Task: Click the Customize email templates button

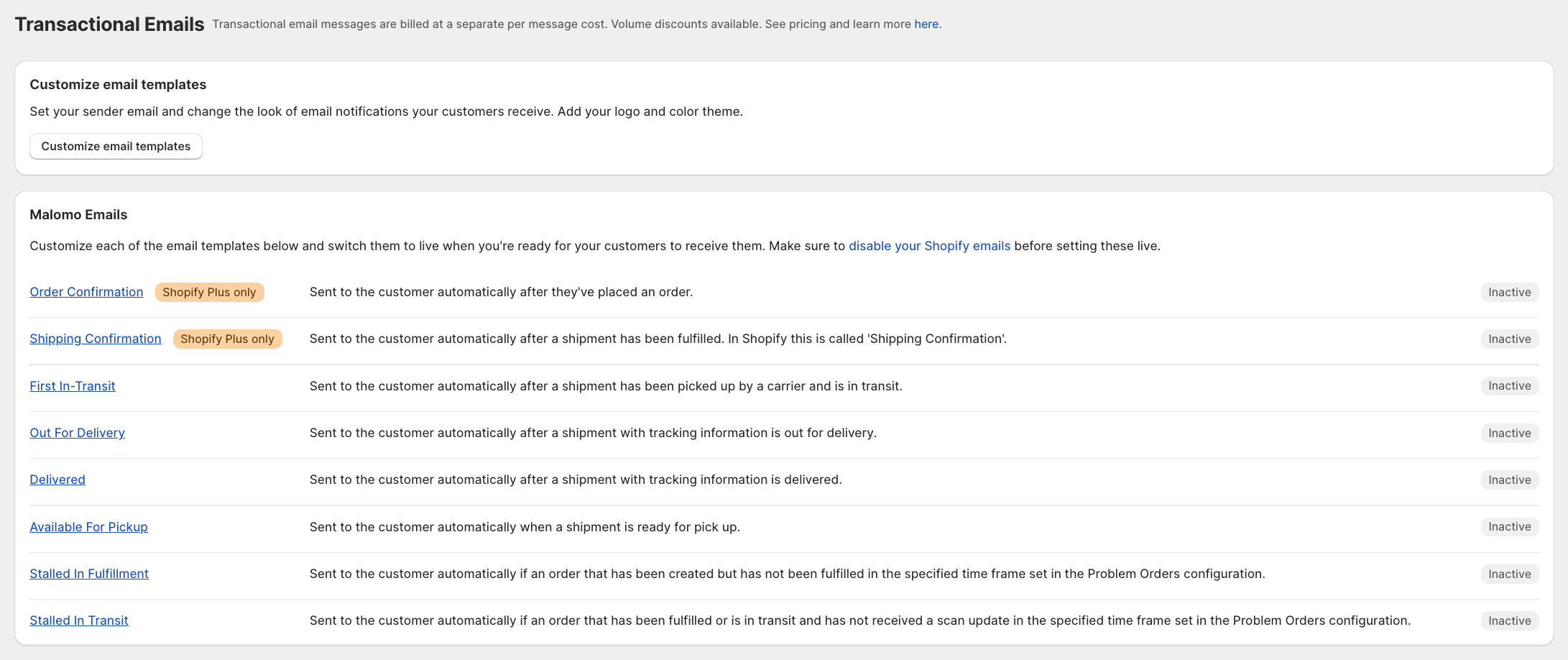Action: (116, 146)
